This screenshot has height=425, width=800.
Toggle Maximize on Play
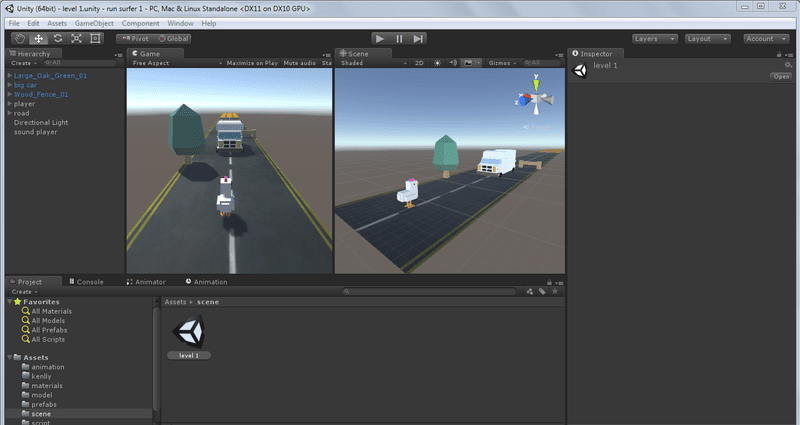click(x=253, y=63)
